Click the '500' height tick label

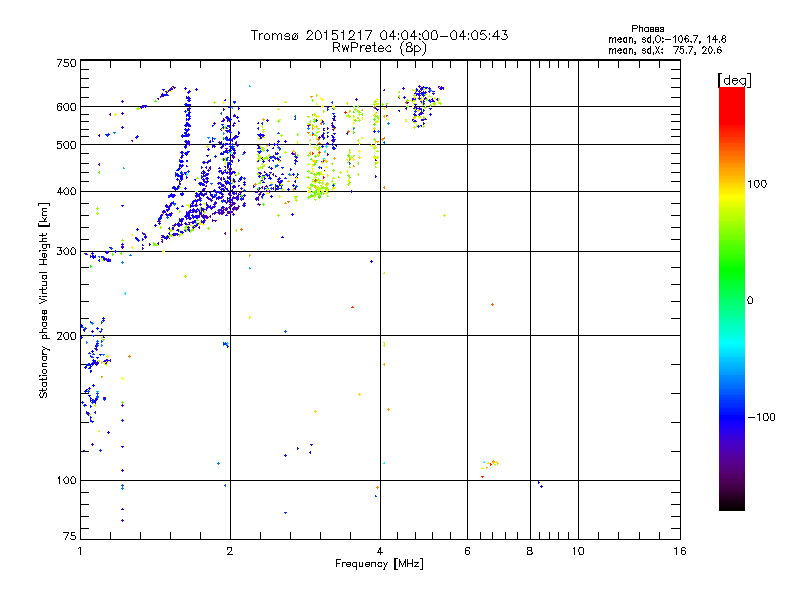(x=66, y=145)
